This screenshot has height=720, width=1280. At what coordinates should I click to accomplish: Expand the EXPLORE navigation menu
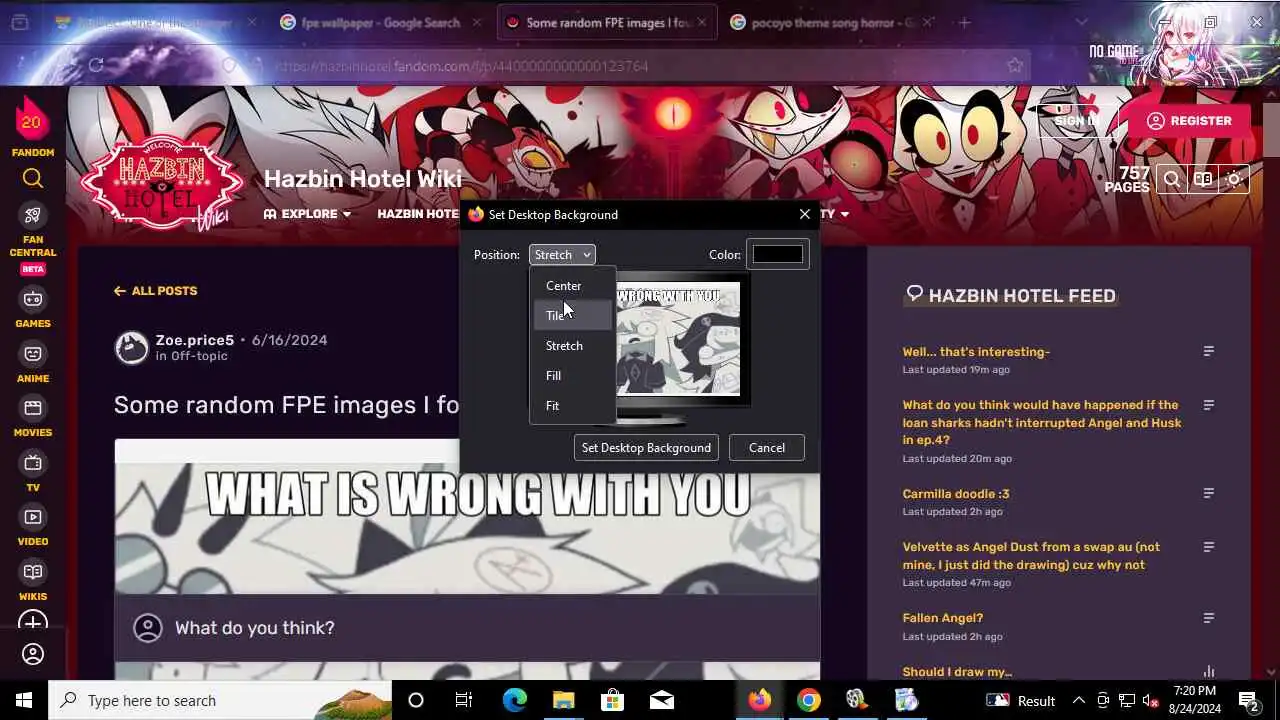308,214
